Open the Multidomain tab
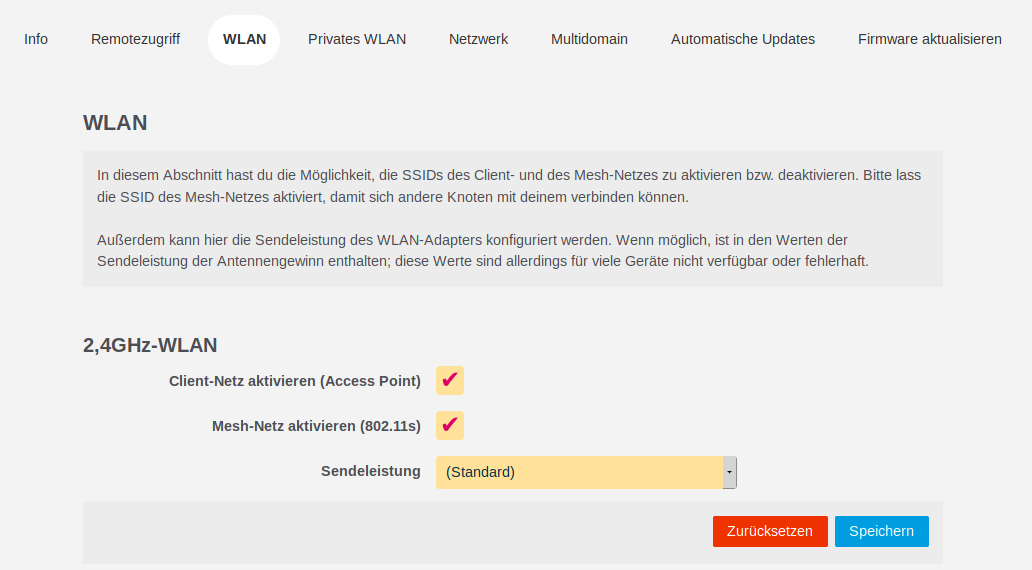 pos(589,39)
